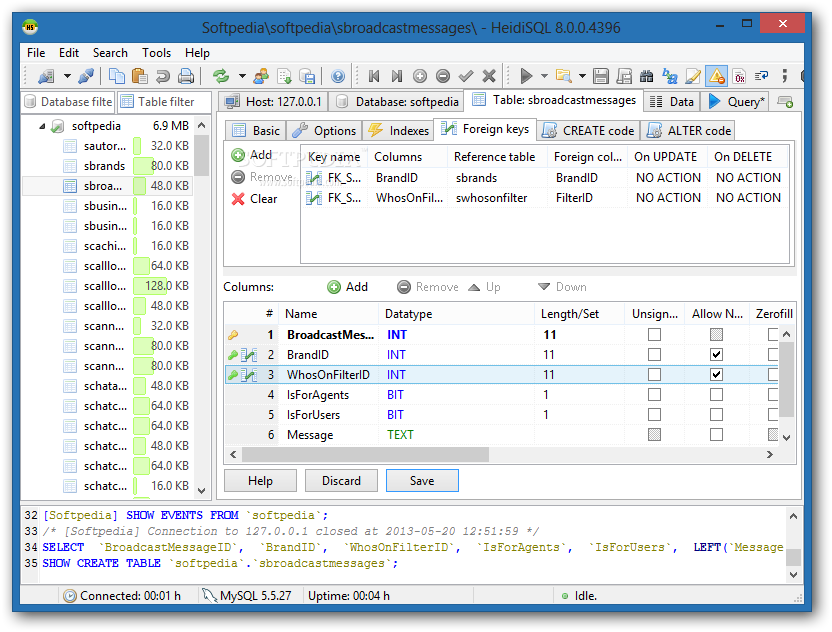Switch to the Indexes tab
This screenshot has height=632, width=832.
[x=398, y=131]
